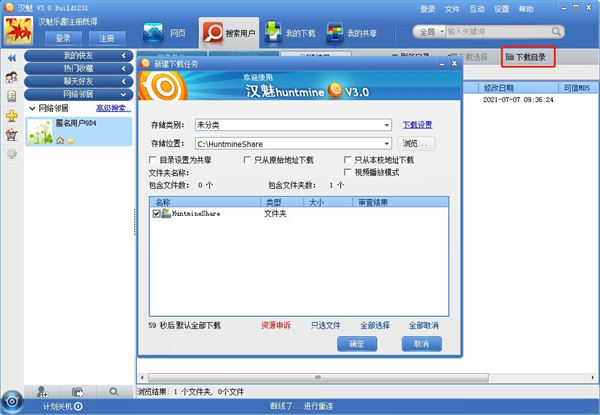Viewport: 600px width, 415px height.
Task: Collapse the 网络邻居 sidebar section header
Action: (x=78, y=94)
